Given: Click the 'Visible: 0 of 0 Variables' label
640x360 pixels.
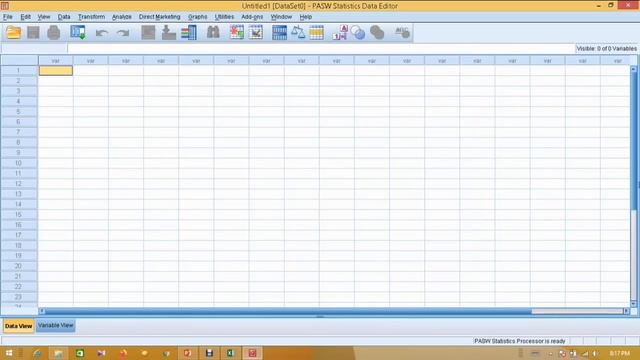Looking at the screenshot, I should (607, 49).
